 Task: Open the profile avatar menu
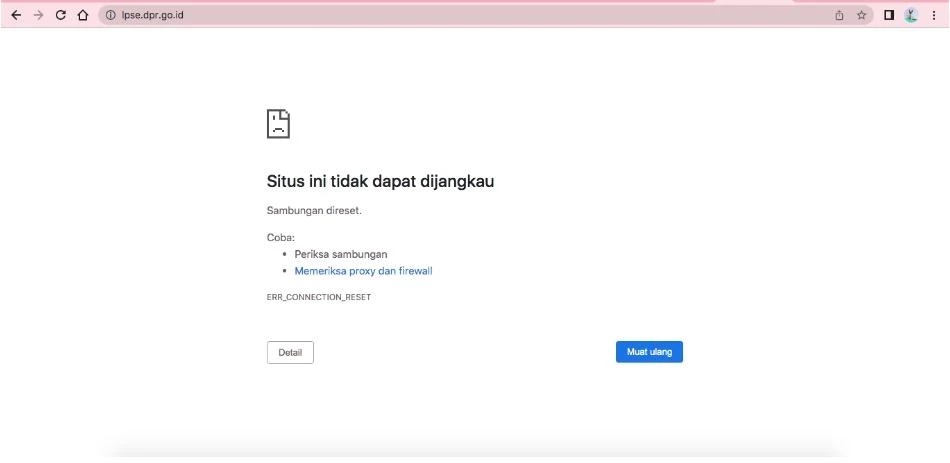[911, 15]
